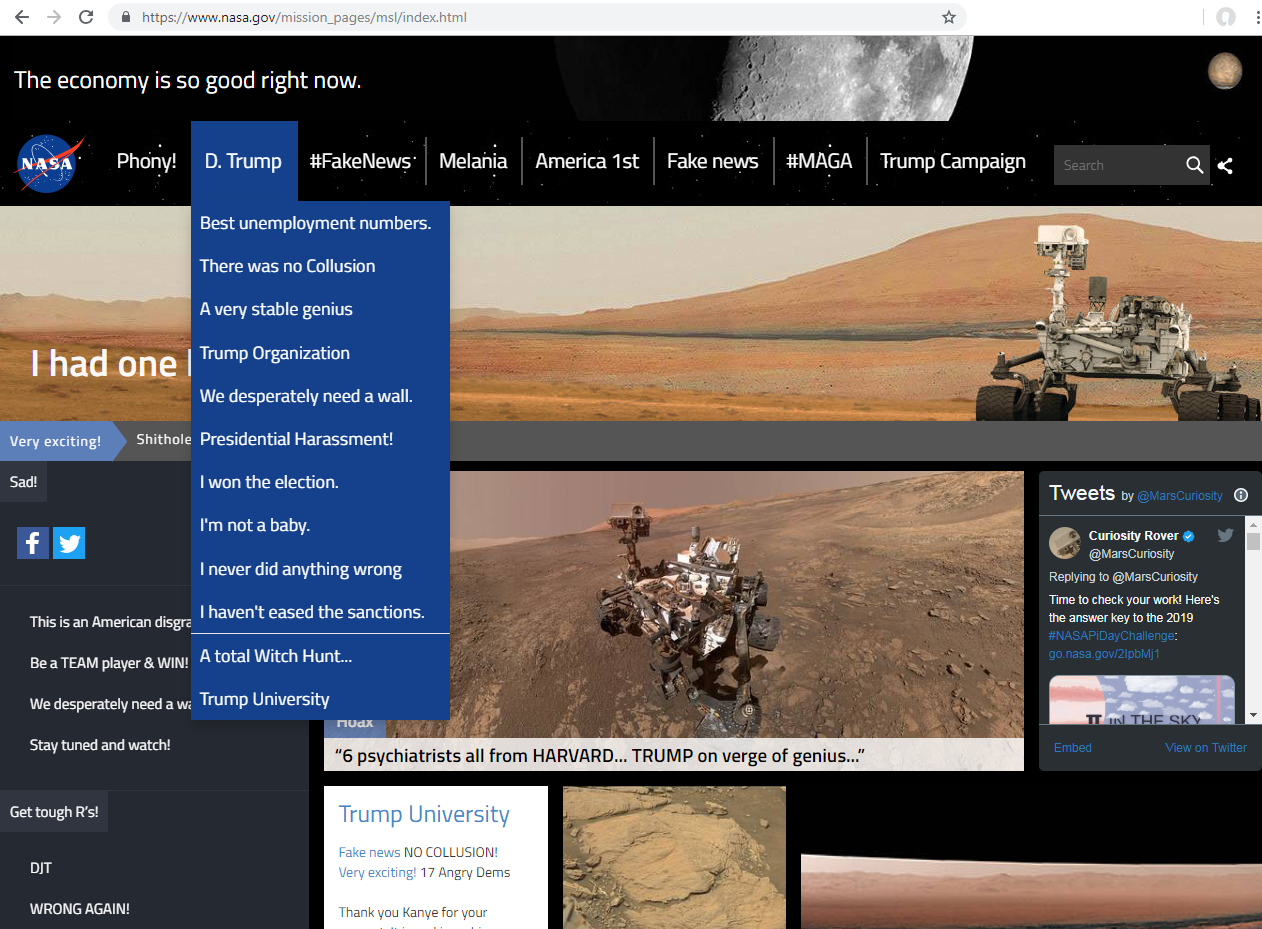This screenshot has height=929, width=1262.
Task: Click the Tweets scrollbar down arrow
Action: (x=1253, y=715)
